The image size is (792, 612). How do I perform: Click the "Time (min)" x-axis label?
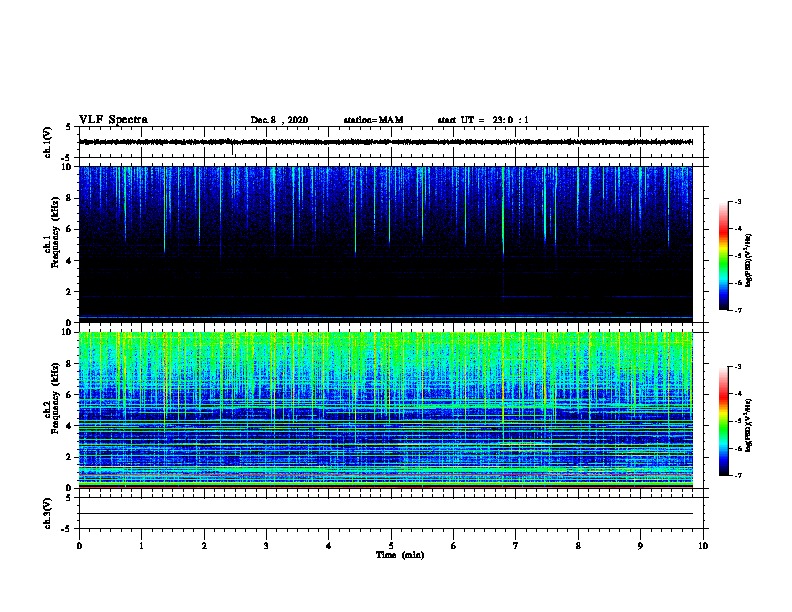click(400, 555)
